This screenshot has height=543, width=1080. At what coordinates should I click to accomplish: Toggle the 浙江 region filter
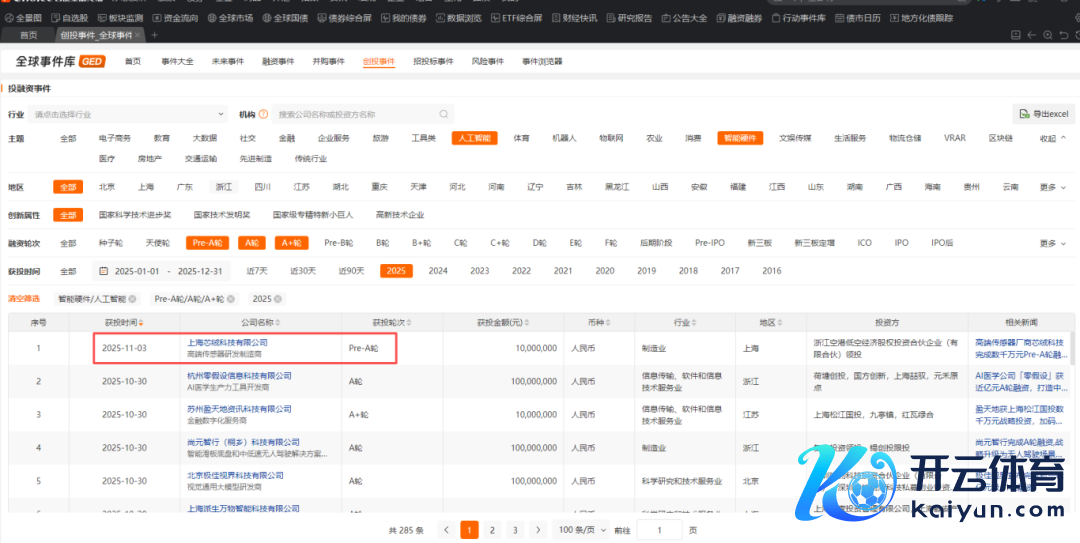[x=223, y=187]
